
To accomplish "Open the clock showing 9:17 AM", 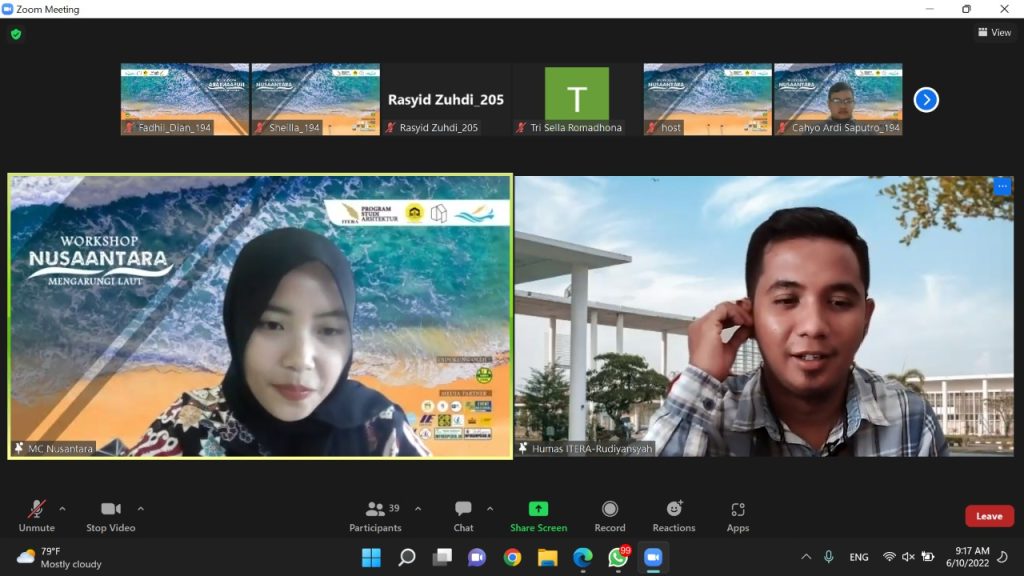I will click(968, 557).
